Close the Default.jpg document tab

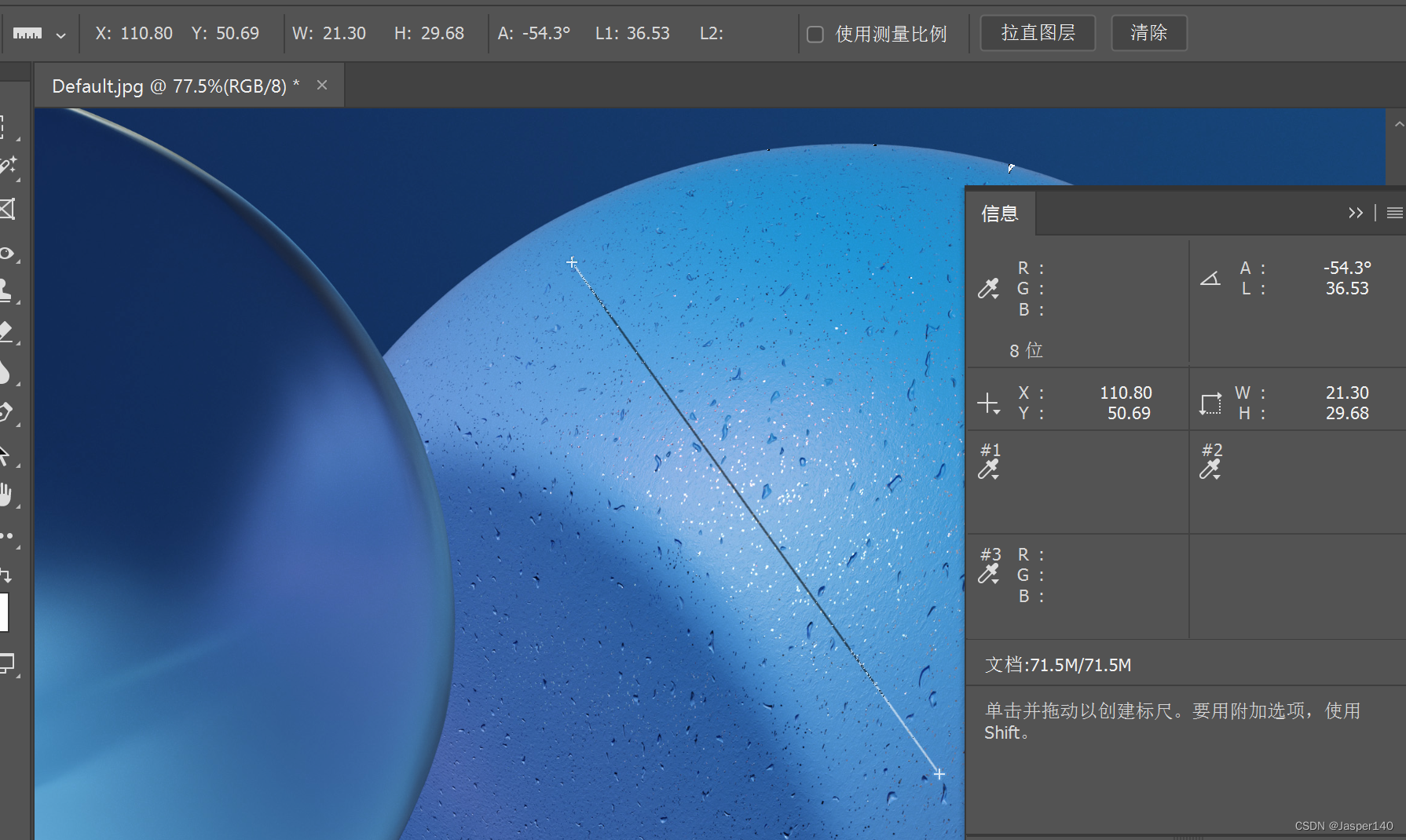pos(322,85)
